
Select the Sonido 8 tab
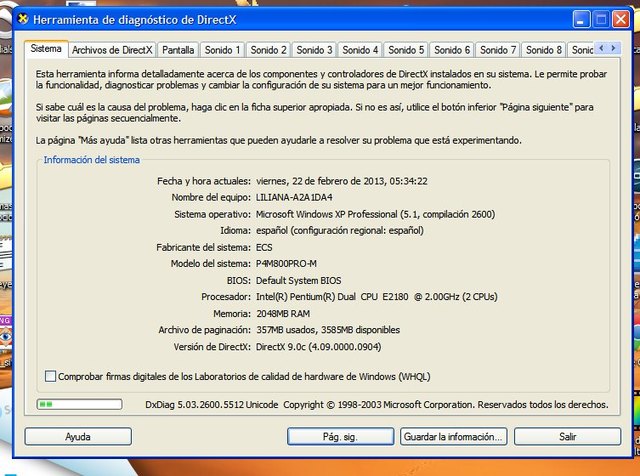(x=544, y=50)
